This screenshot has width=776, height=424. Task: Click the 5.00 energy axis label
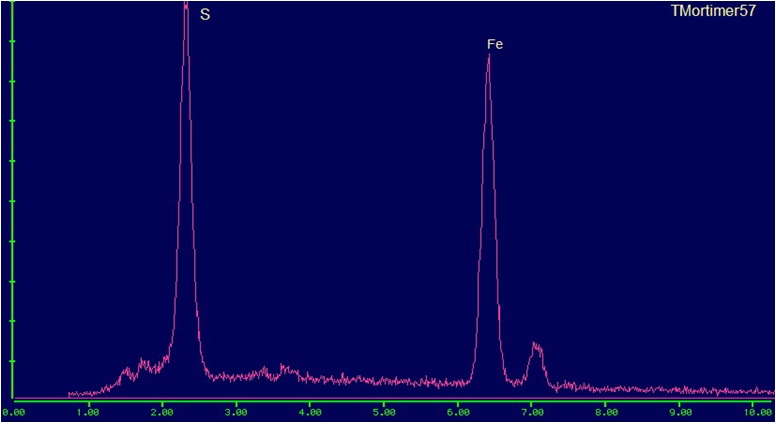[x=384, y=412]
